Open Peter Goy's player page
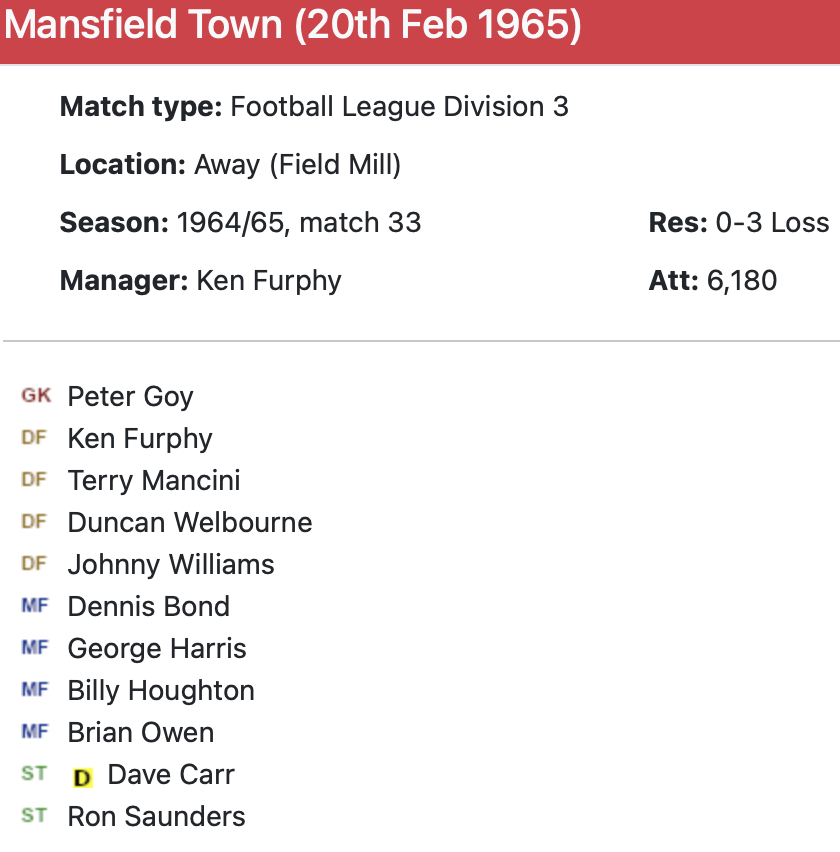Viewport: 840px width, 852px height. coord(130,397)
